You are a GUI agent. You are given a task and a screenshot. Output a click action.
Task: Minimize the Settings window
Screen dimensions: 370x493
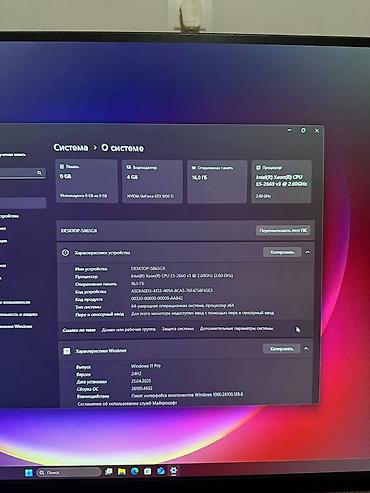tap(290, 130)
